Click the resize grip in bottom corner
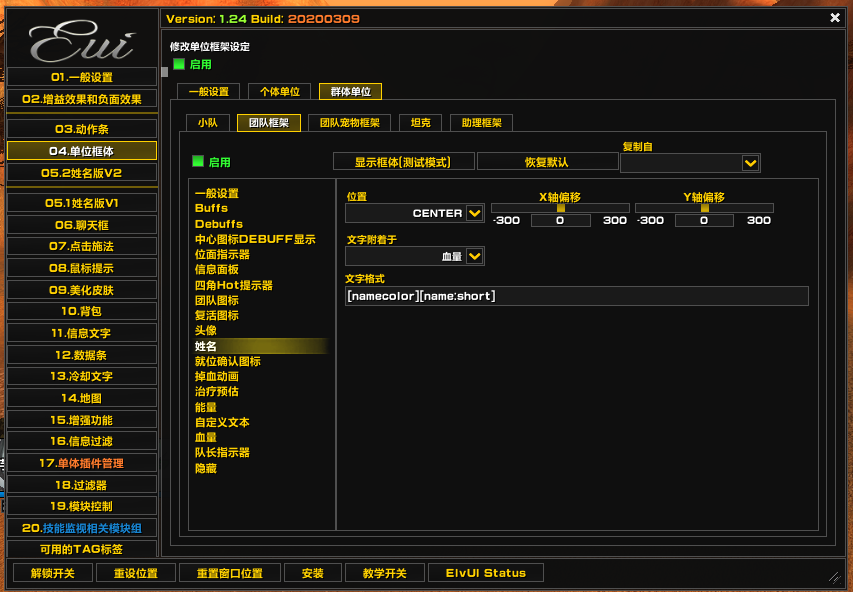This screenshot has width=853, height=592. [834, 577]
